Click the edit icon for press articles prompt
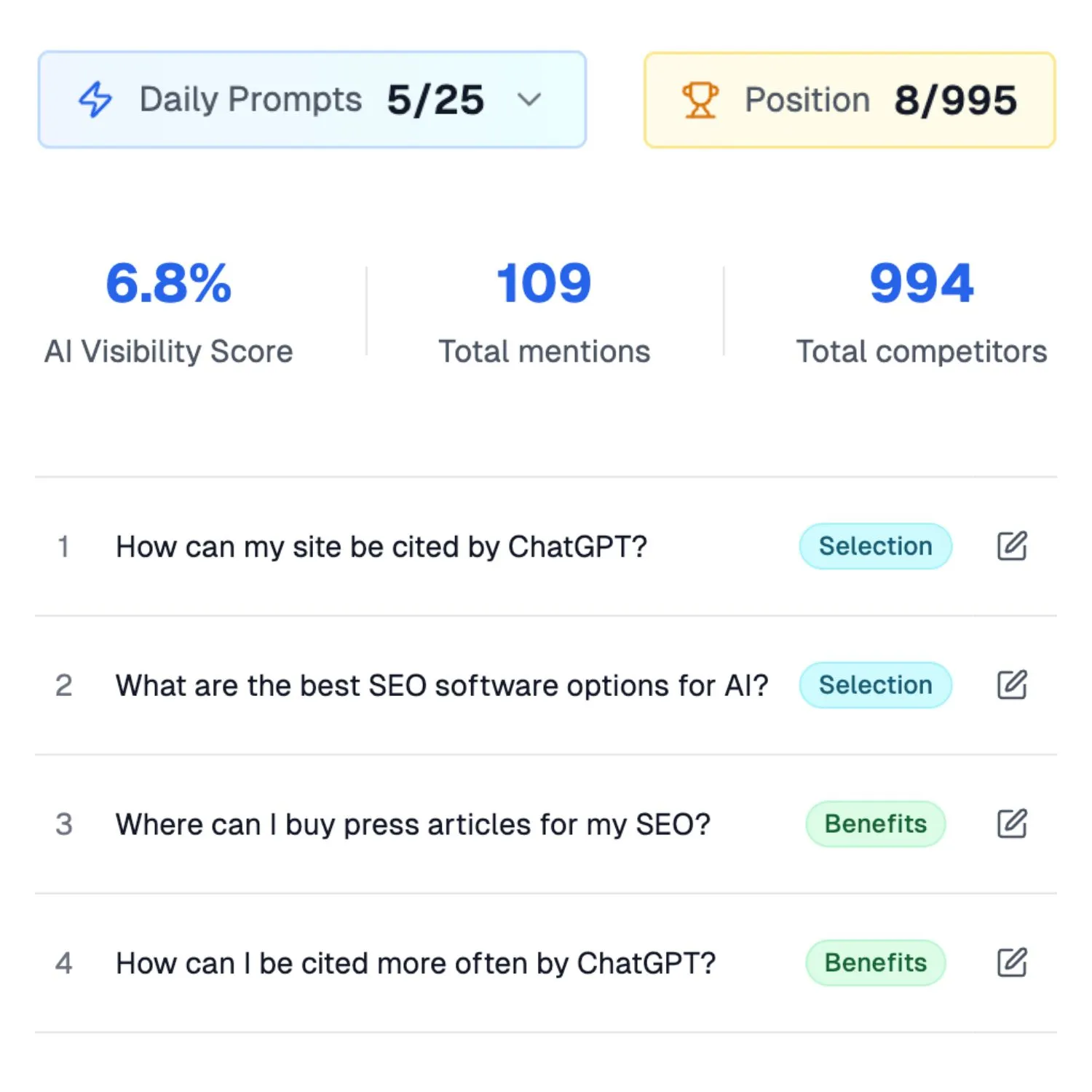The width and height of the screenshot is (1092, 1092). point(1011,823)
